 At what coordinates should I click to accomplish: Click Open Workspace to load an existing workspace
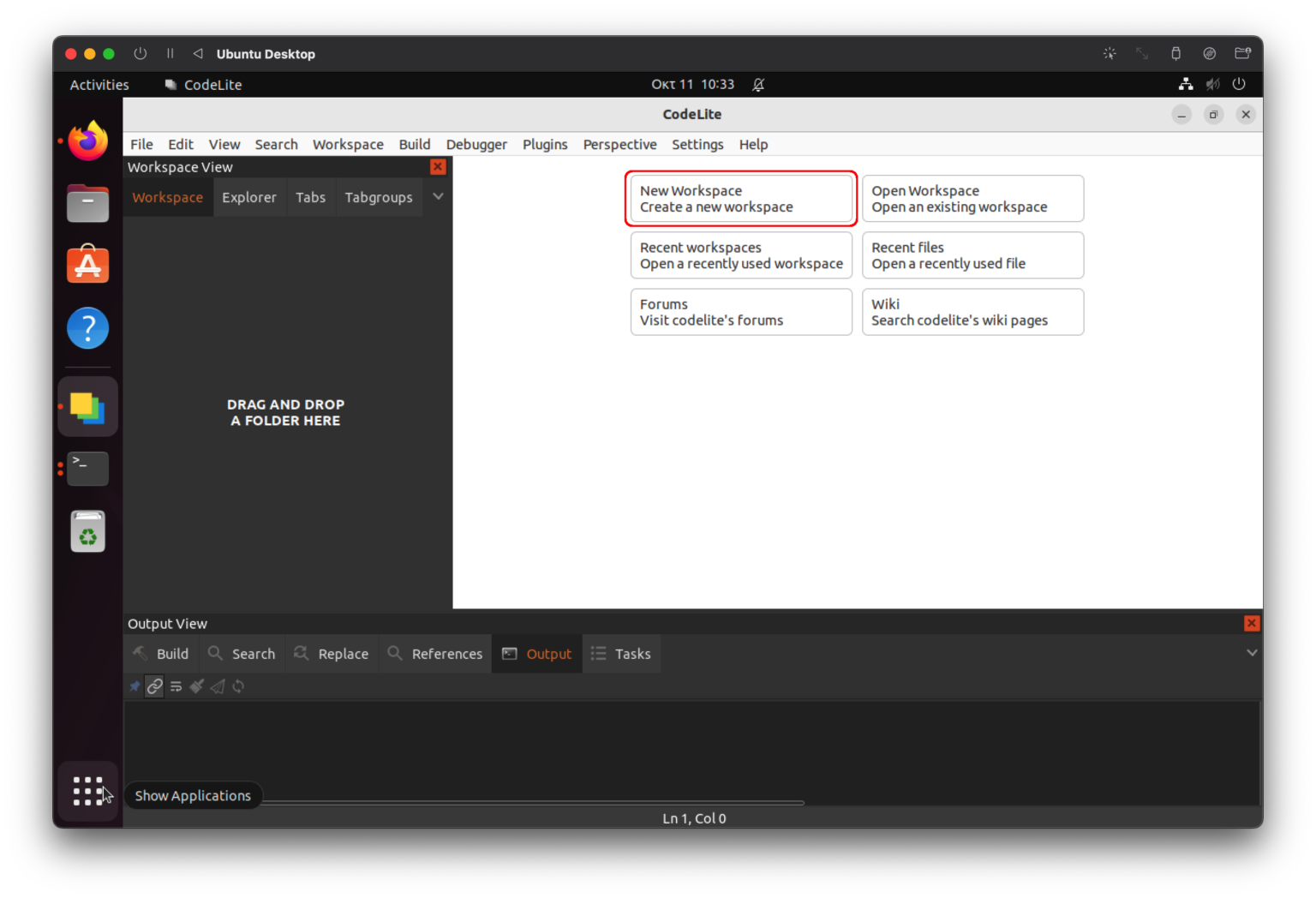[972, 199]
